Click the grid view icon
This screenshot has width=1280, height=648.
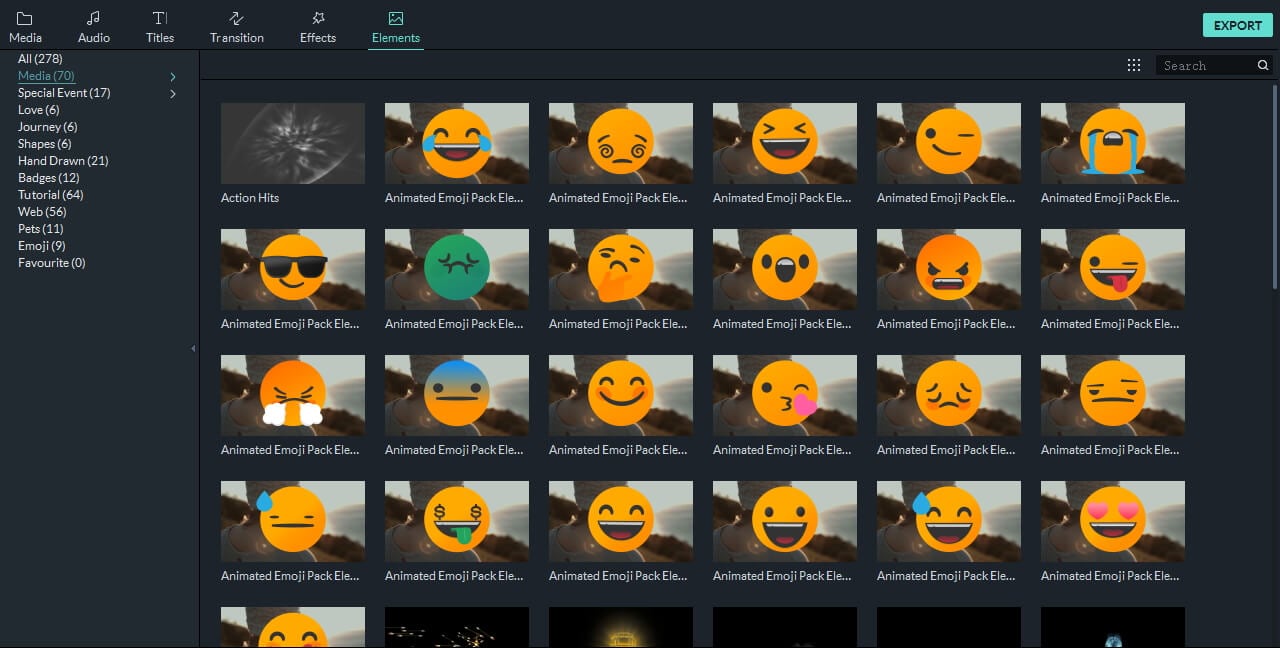click(1134, 65)
